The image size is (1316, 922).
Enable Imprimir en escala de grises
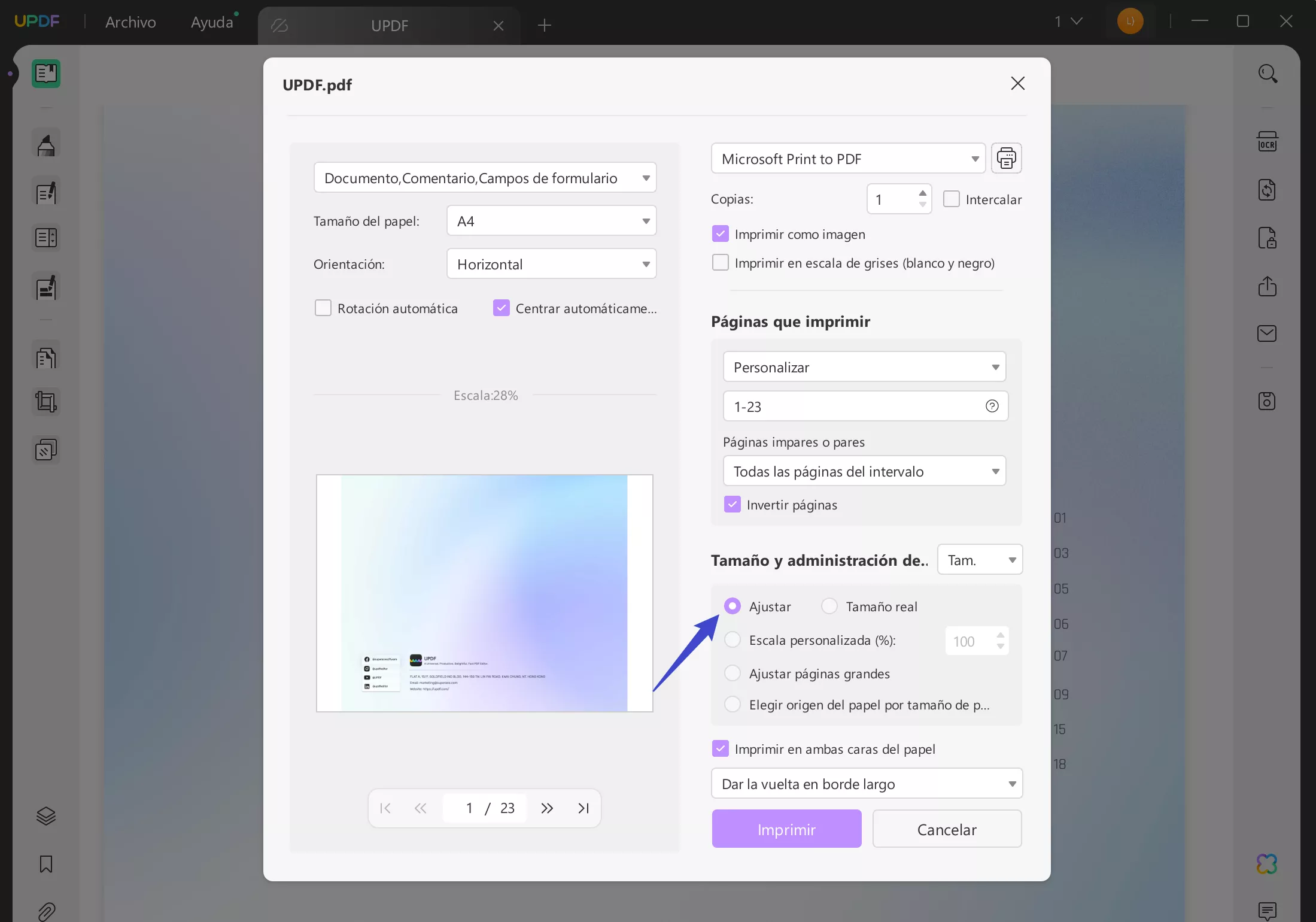coord(721,263)
